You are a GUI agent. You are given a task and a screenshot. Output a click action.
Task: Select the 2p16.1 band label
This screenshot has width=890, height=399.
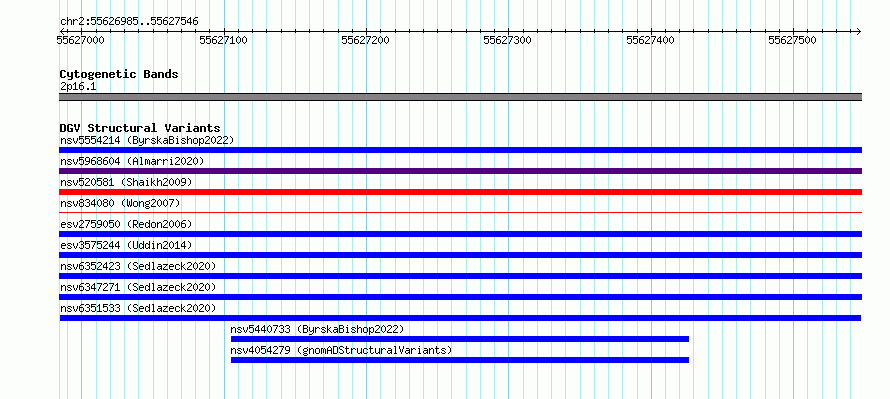(x=78, y=86)
